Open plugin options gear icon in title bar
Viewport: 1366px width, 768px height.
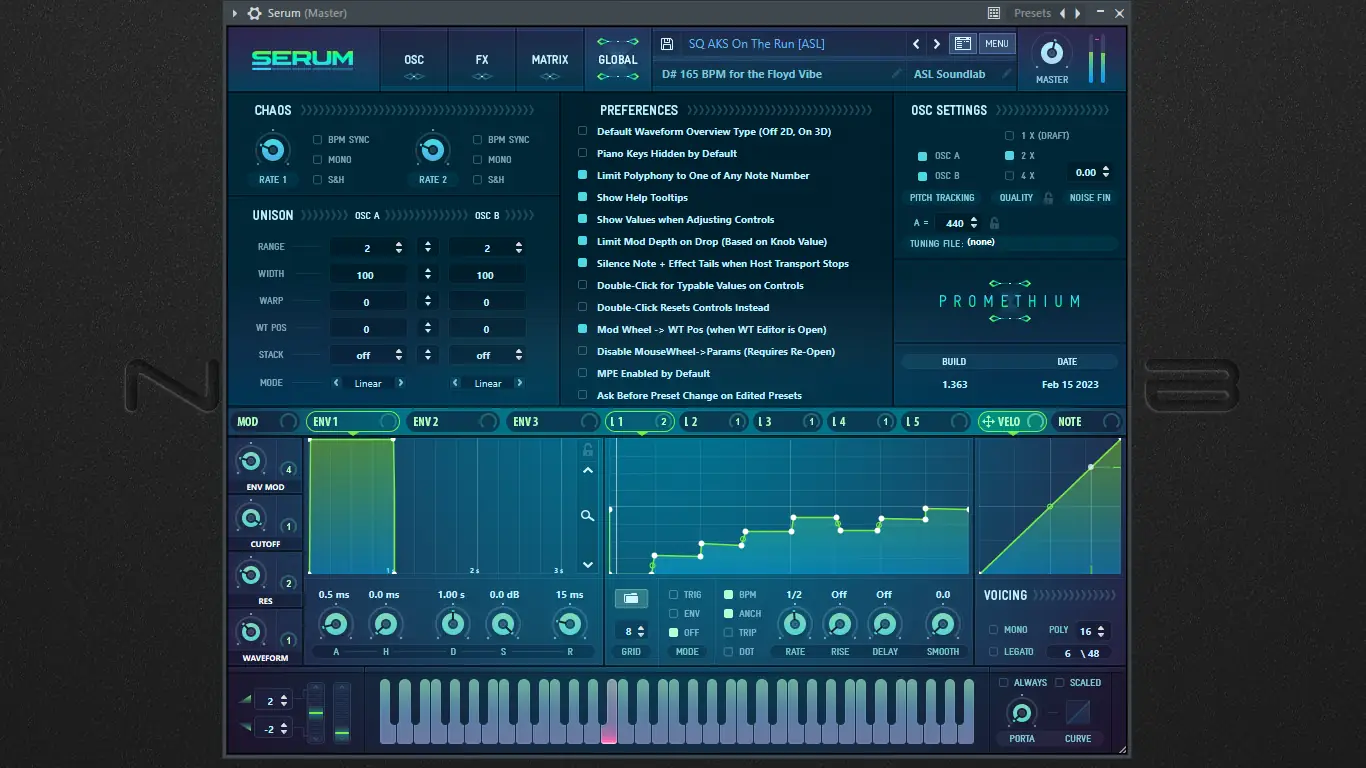[x=254, y=13]
